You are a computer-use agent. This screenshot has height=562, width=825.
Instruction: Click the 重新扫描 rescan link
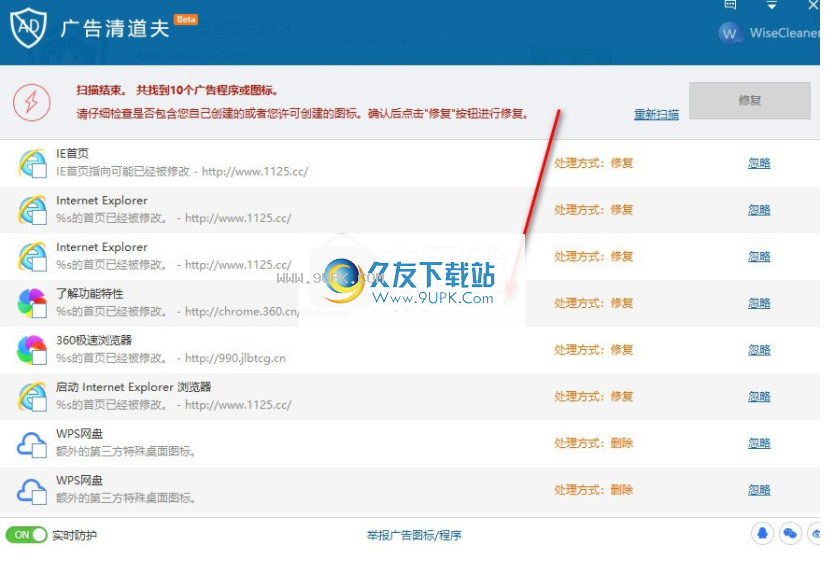(656, 114)
